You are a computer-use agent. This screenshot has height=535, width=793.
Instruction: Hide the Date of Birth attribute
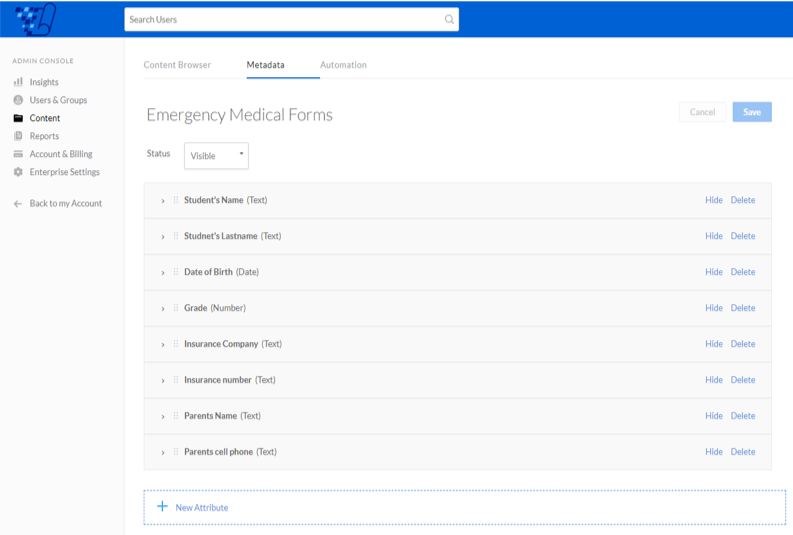point(714,272)
